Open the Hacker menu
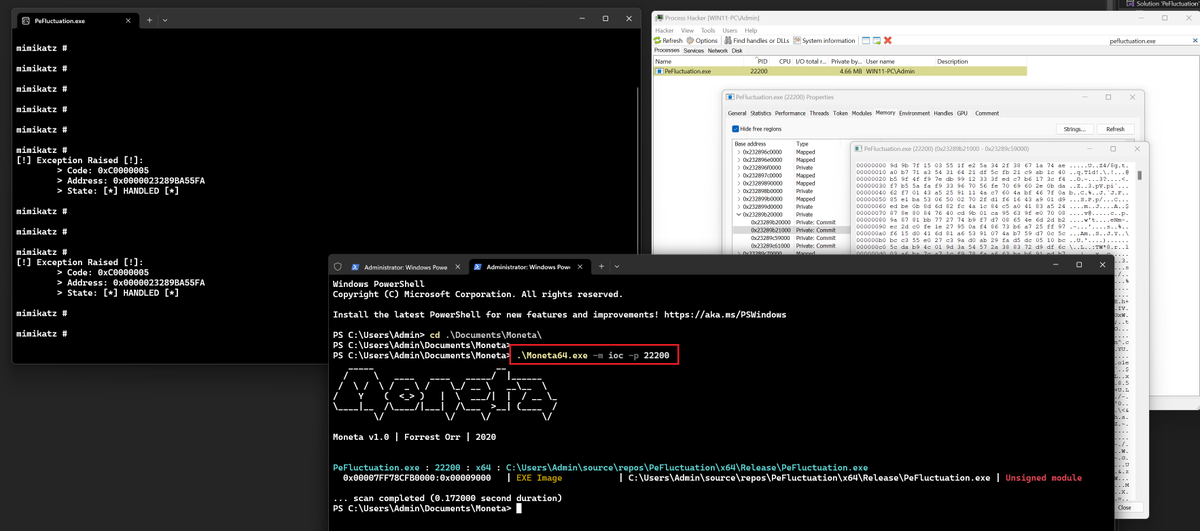Screen dimensions: 1200x531 [666, 31]
